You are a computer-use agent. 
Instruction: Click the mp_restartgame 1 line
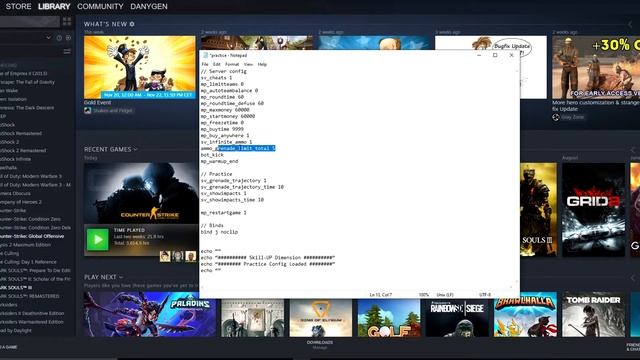(224, 213)
